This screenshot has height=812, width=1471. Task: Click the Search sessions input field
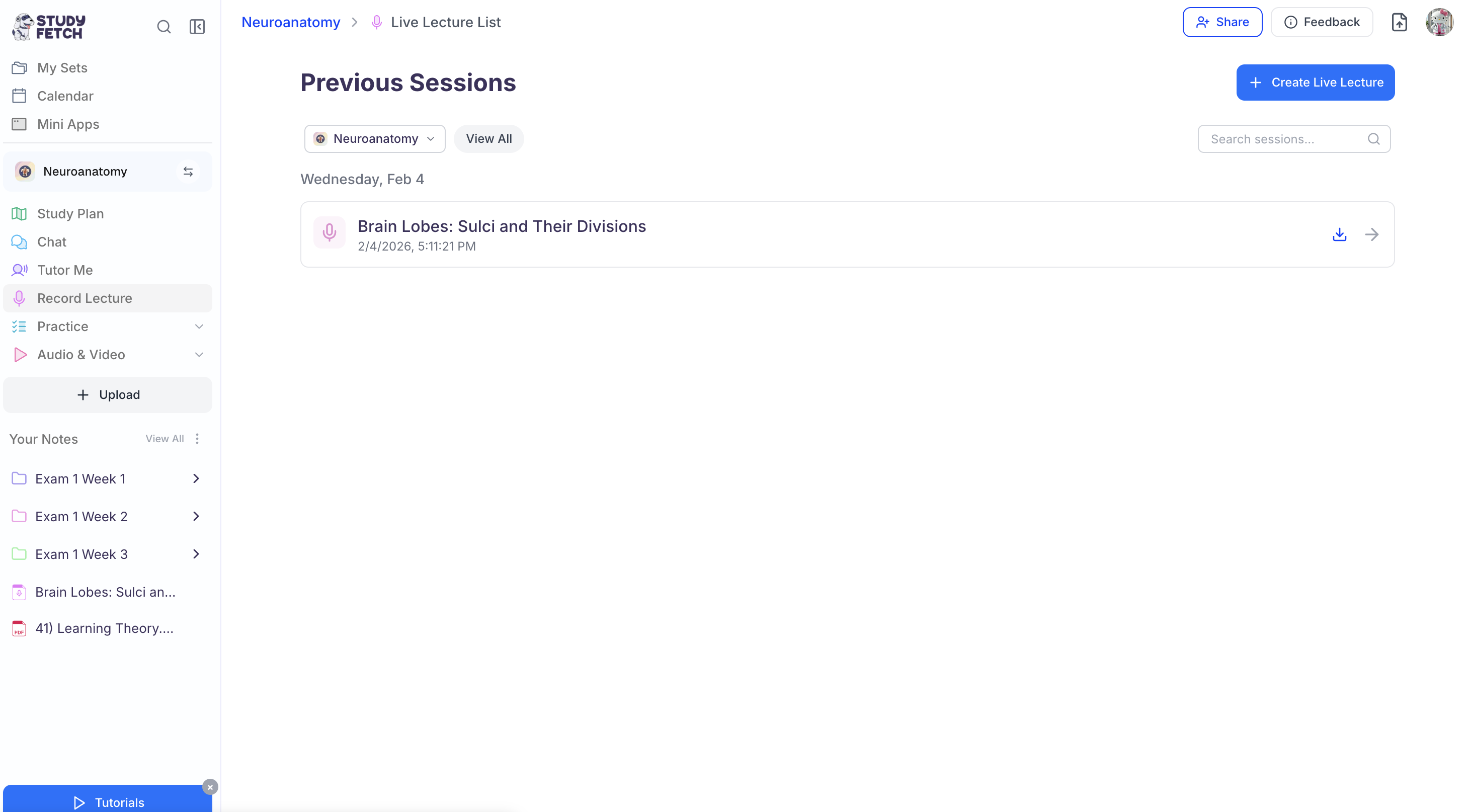coord(1285,139)
